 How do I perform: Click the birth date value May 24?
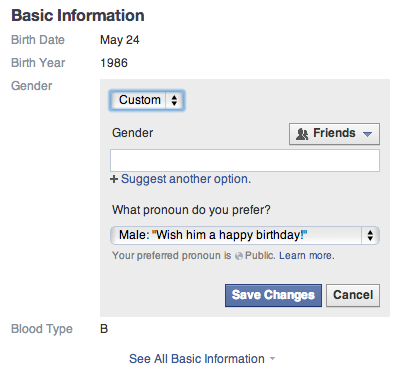point(120,40)
